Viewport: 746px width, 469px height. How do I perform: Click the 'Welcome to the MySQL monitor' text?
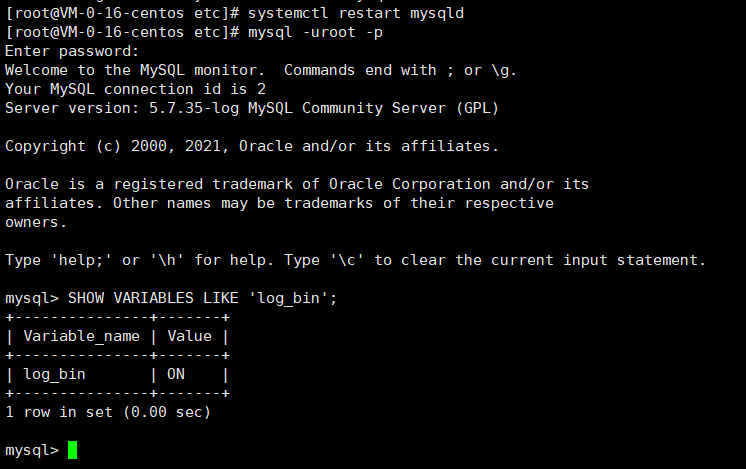(135, 70)
